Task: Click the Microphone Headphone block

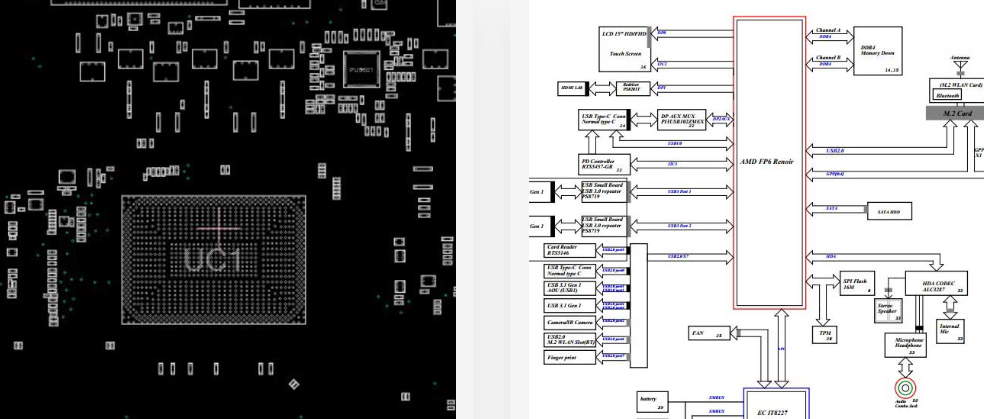Action: tap(906, 344)
